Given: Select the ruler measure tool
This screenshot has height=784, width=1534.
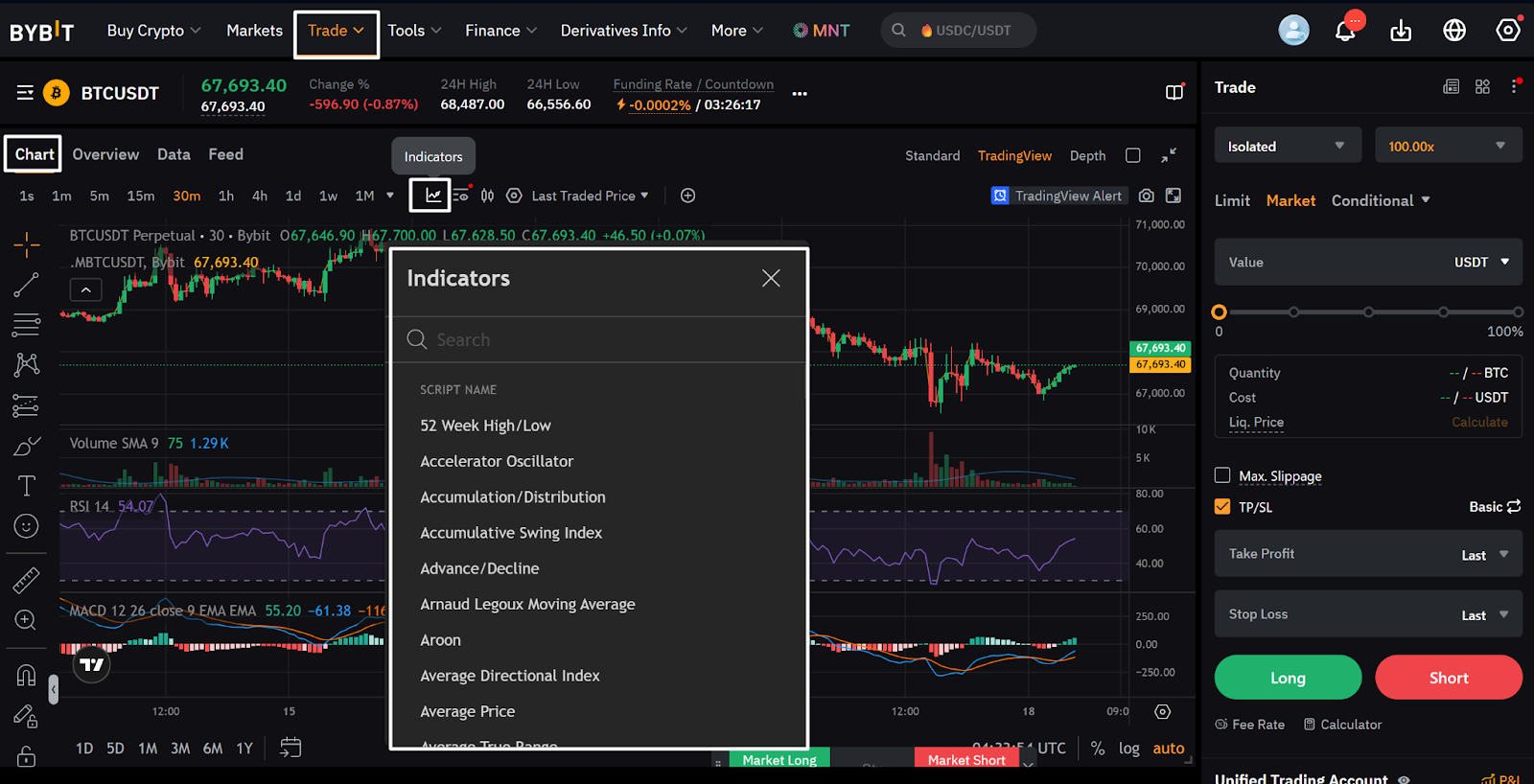Looking at the screenshot, I should [27, 580].
